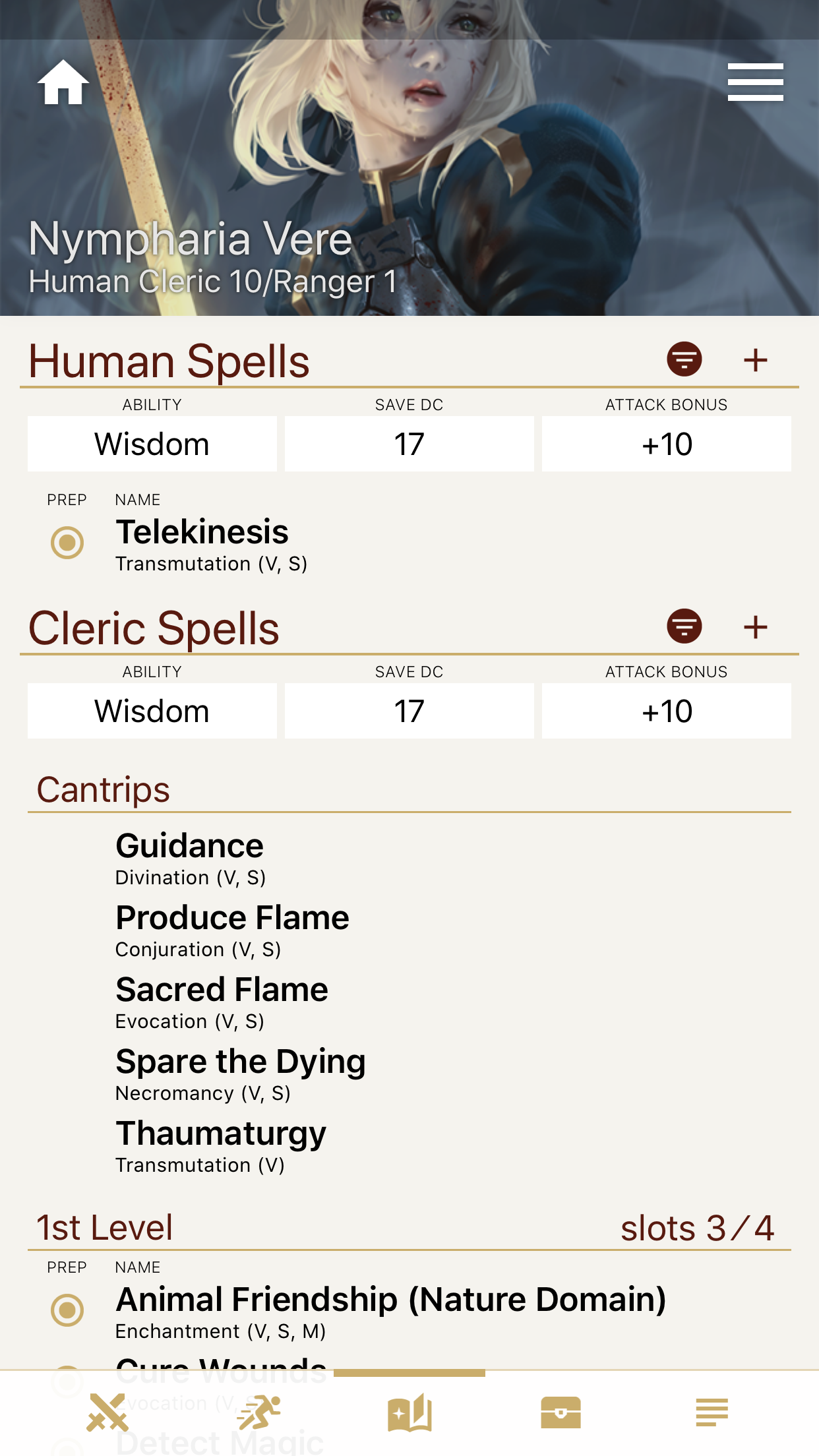
Task: Open the hamburger menu
Action: pyautogui.click(x=755, y=82)
